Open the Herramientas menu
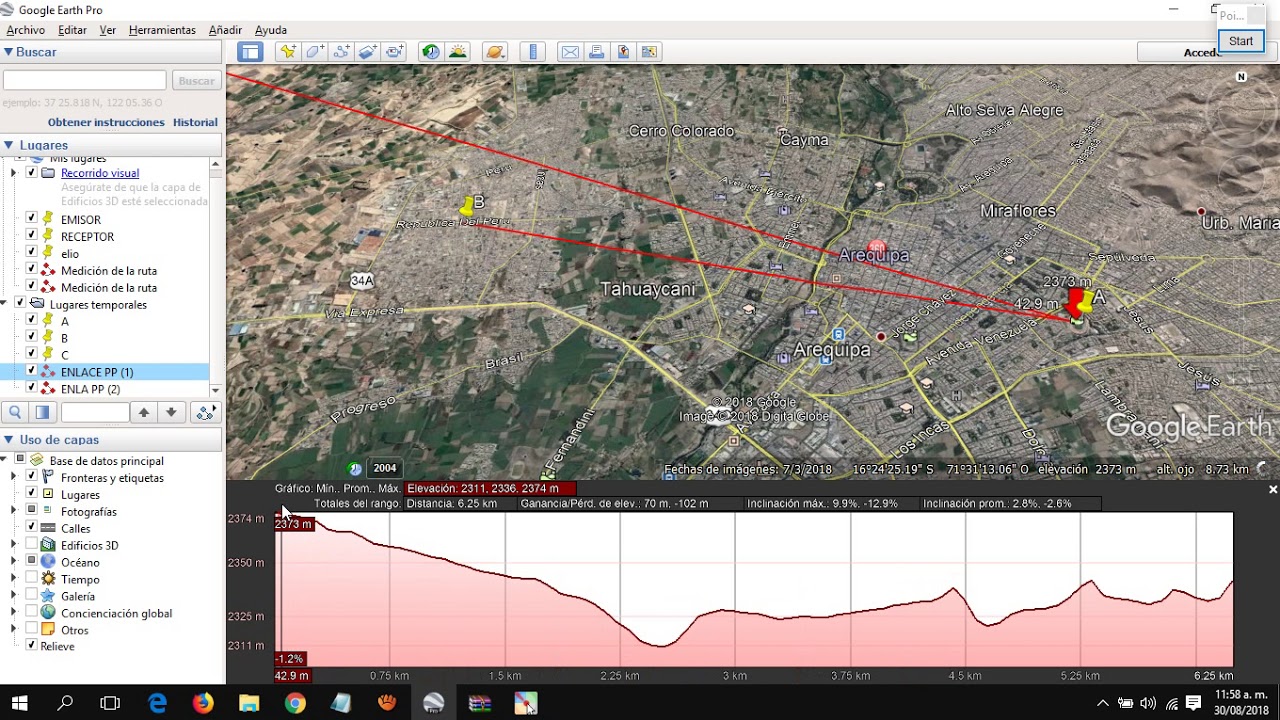Screen dimensions: 1280x720 point(162,30)
